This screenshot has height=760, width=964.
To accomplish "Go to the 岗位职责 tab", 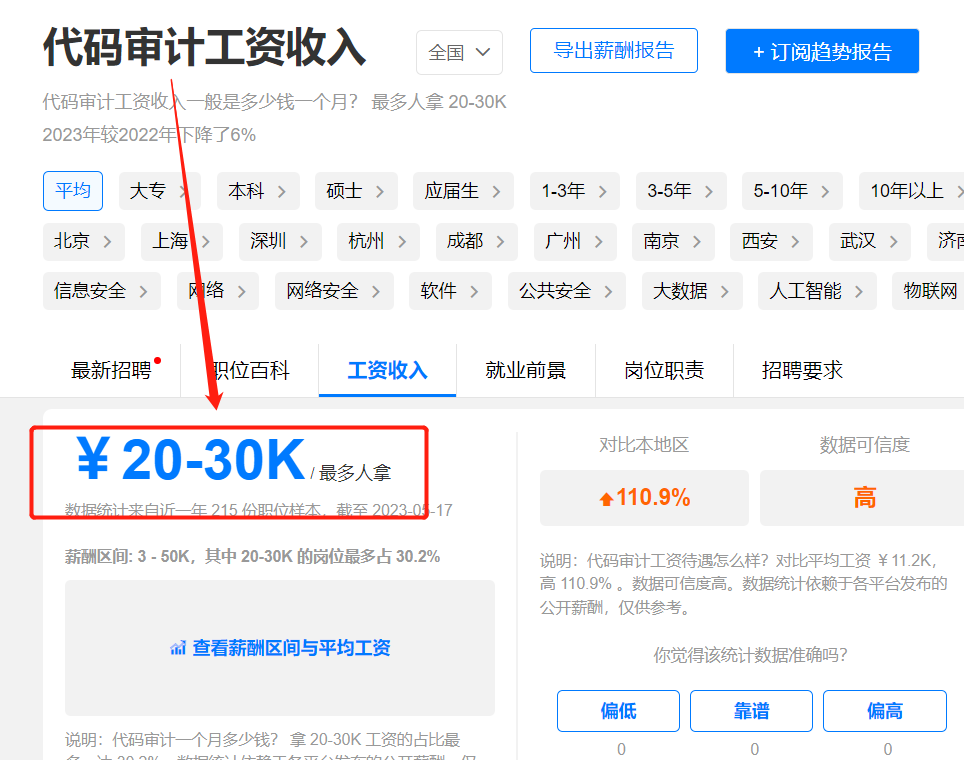I will 664,370.
